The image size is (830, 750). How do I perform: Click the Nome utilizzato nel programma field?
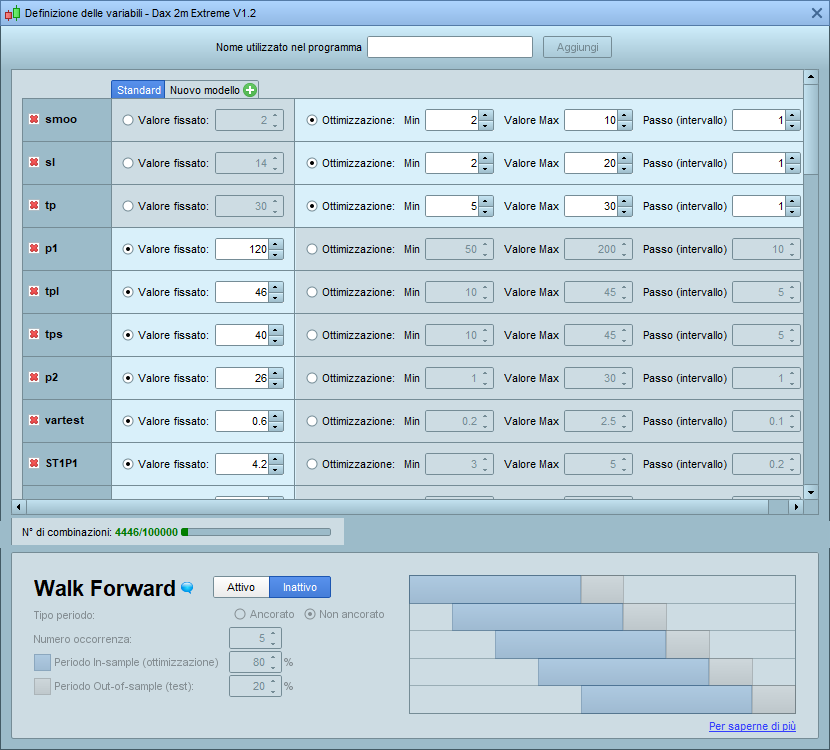(450, 47)
